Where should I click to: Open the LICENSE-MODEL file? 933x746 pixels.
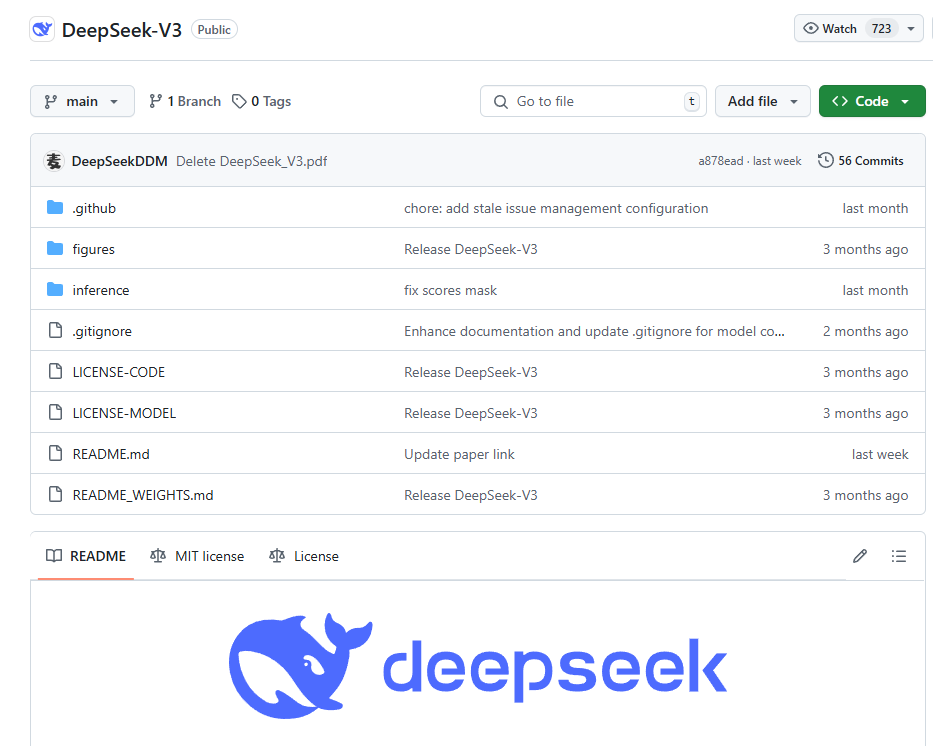[124, 413]
